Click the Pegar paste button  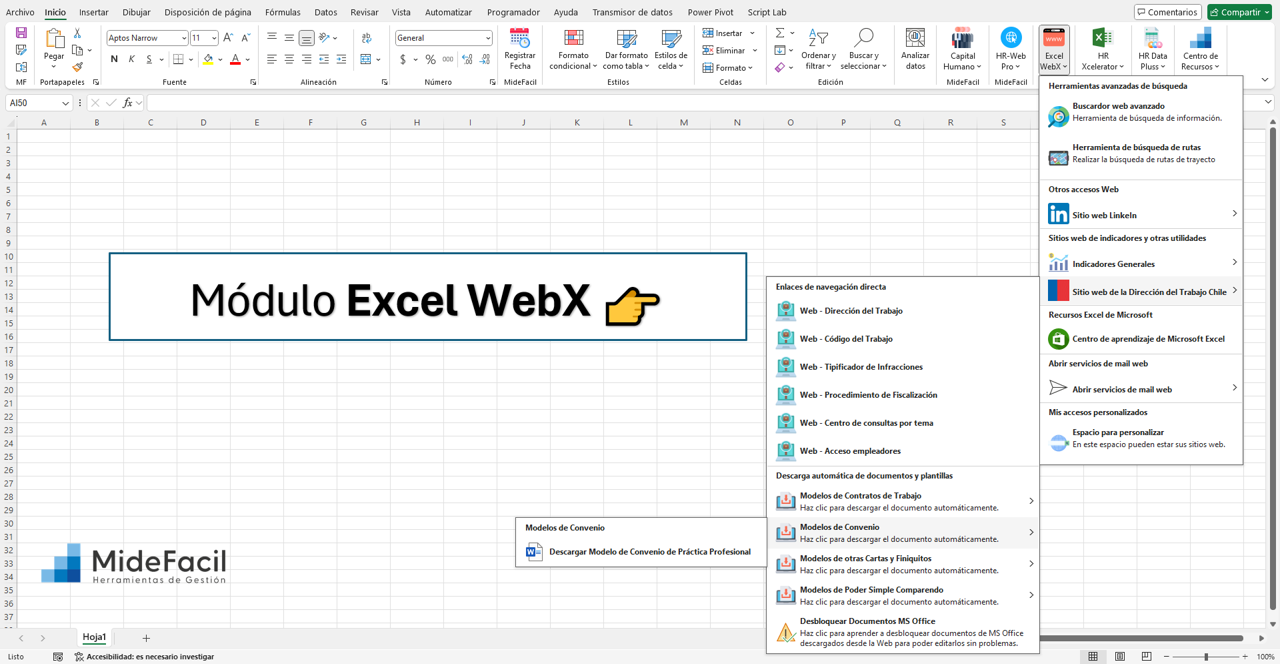click(x=54, y=47)
